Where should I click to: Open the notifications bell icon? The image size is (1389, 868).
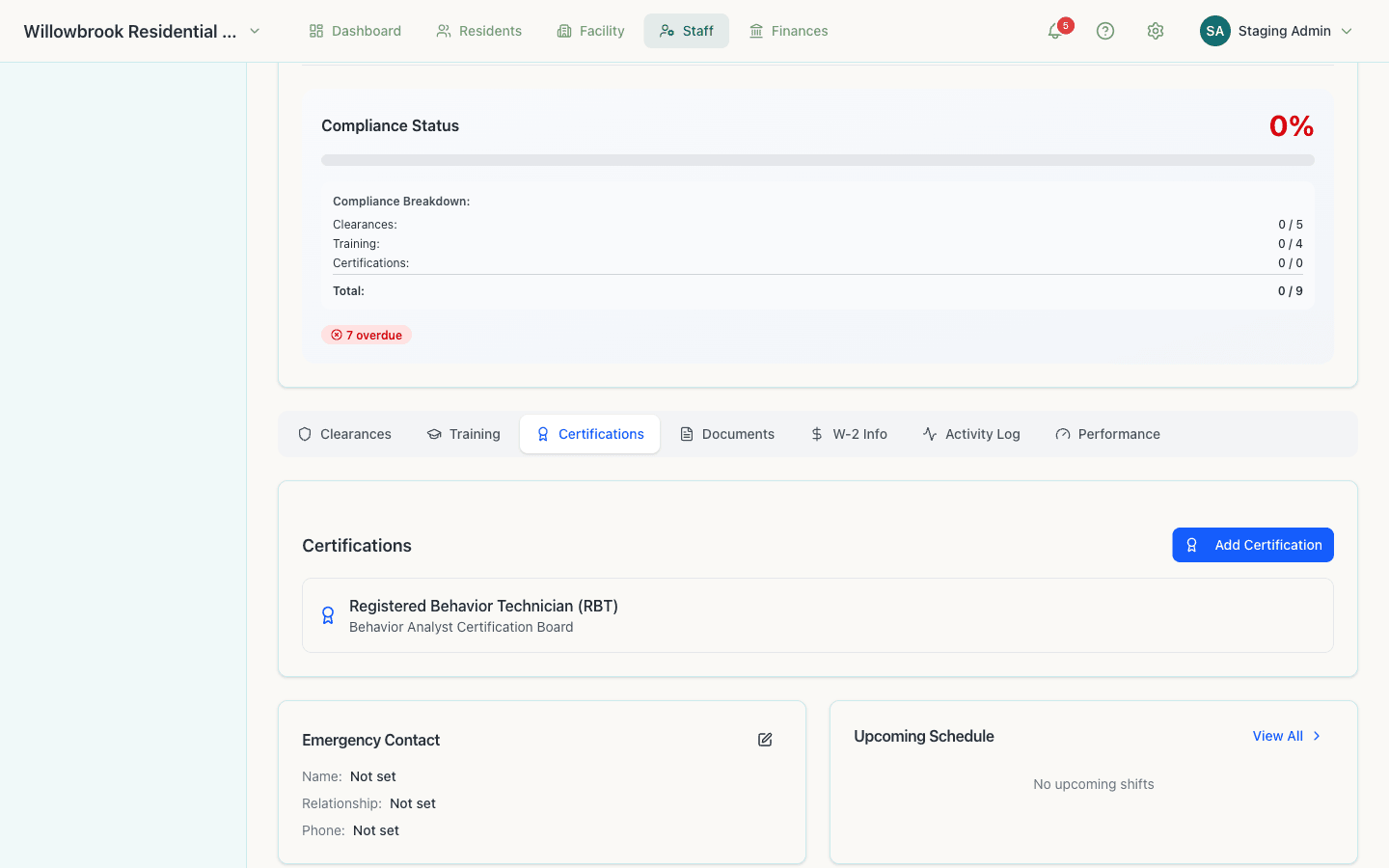tap(1055, 31)
